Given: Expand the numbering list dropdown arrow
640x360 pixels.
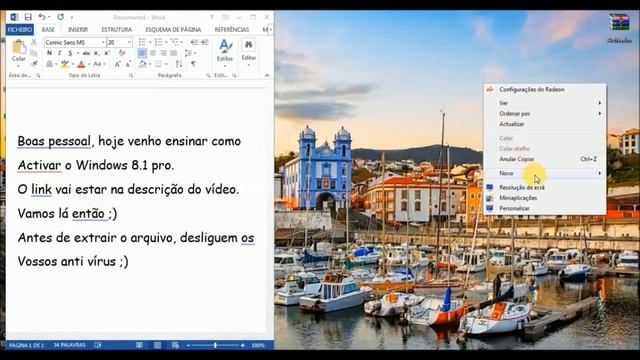Looking at the screenshot, I should pyautogui.click(x=166, y=42).
